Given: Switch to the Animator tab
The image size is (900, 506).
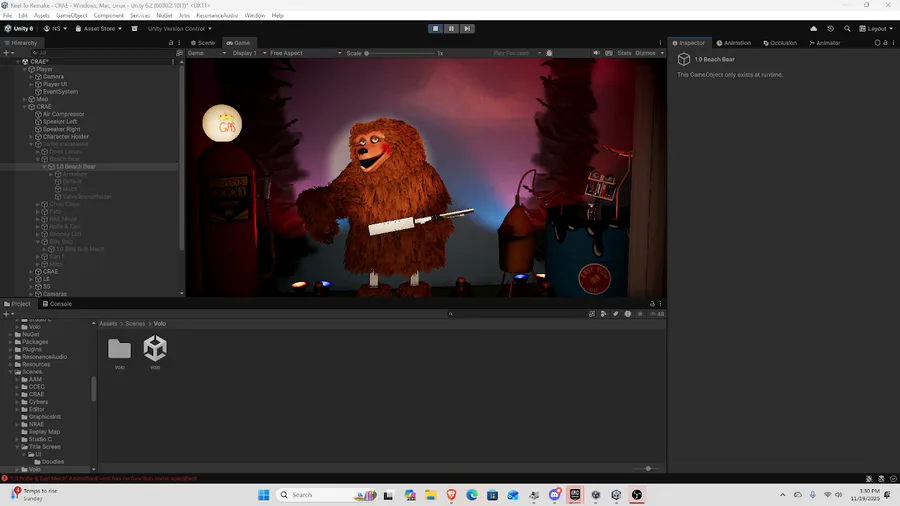Looking at the screenshot, I should [x=825, y=43].
